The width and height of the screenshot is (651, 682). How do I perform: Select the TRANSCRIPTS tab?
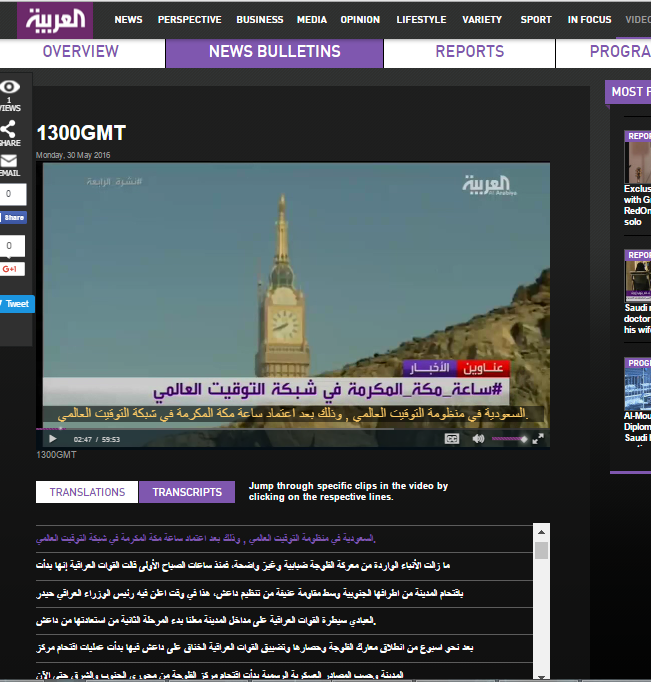187,492
